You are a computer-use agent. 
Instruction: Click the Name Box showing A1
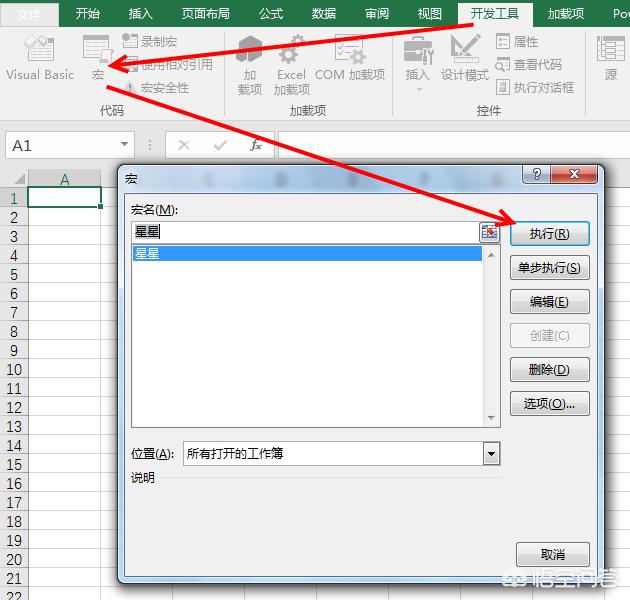point(62,145)
